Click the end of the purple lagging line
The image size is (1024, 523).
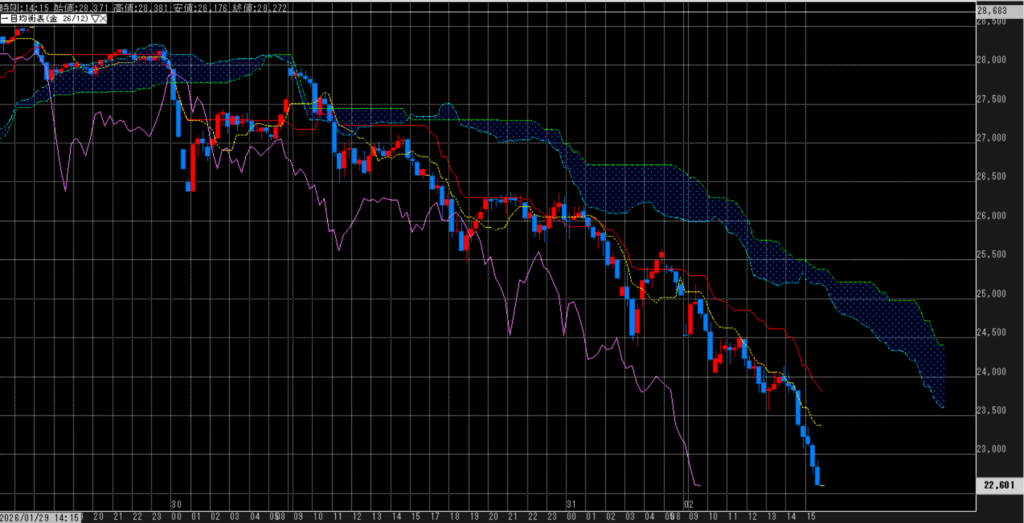pyautogui.click(x=697, y=485)
